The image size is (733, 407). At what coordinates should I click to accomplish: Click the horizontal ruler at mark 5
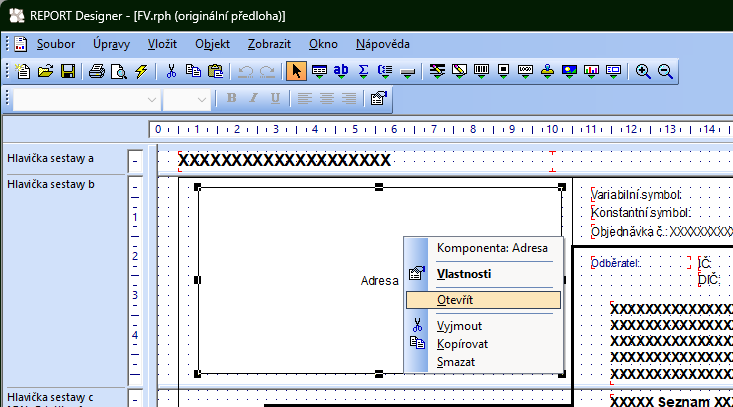pos(355,129)
